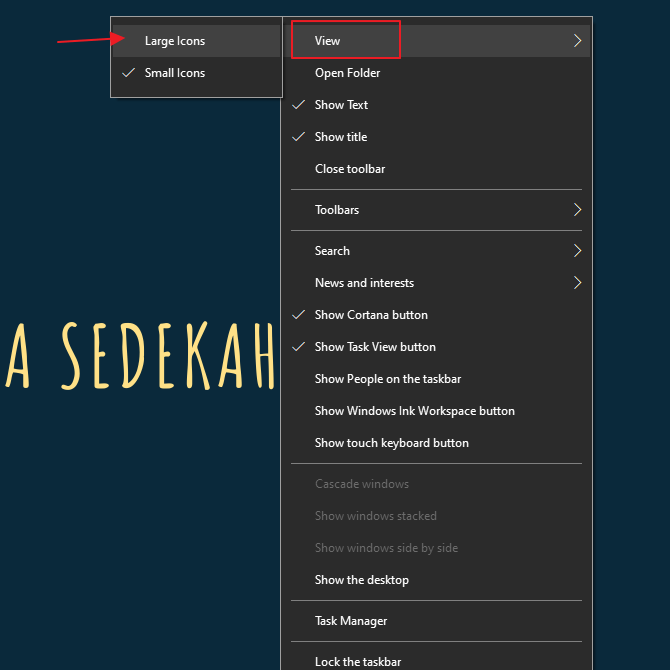Disable the Show Task View button option
The width and height of the screenshot is (670, 670).
click(375, 347)
